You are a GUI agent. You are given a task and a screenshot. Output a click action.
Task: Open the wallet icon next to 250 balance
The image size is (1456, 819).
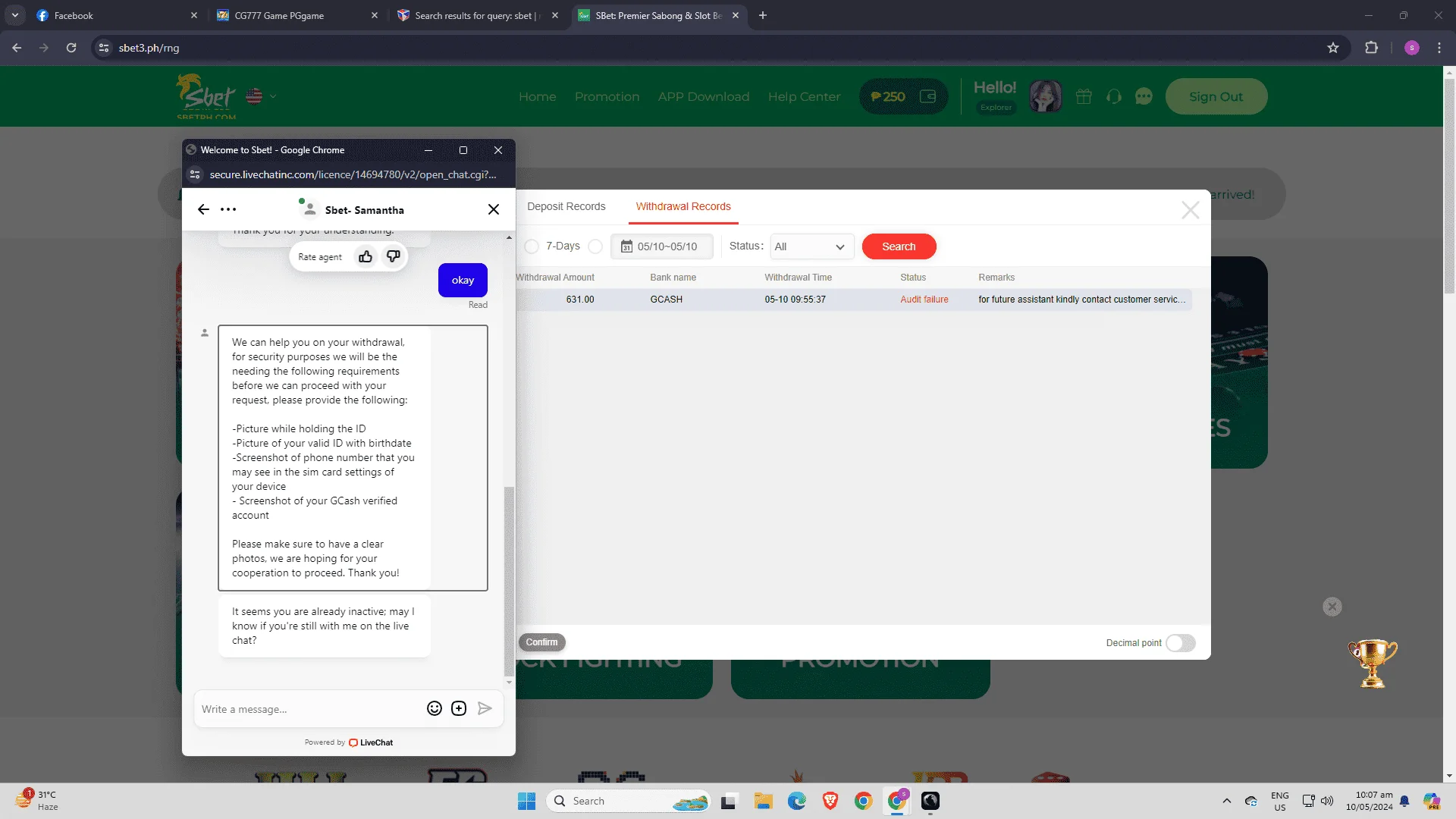(x=927, y=96)
